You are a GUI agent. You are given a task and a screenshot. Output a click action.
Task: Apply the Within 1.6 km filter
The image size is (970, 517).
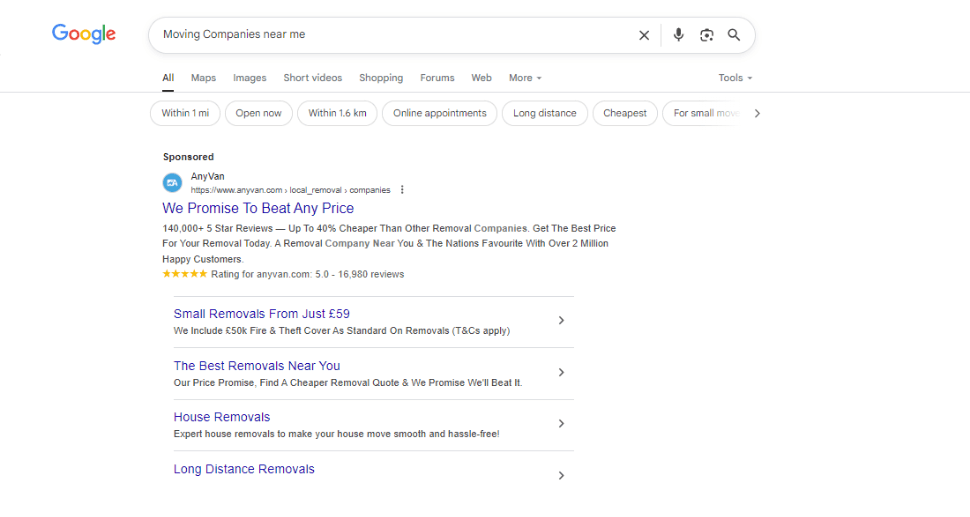click(337, 113)
